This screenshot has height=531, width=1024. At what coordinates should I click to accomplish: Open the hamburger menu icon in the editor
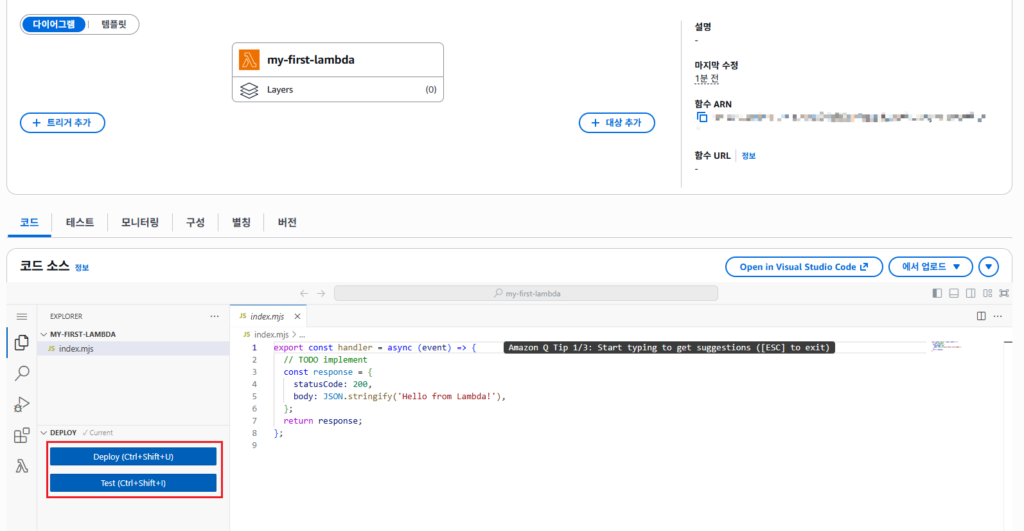coord(22,317)
